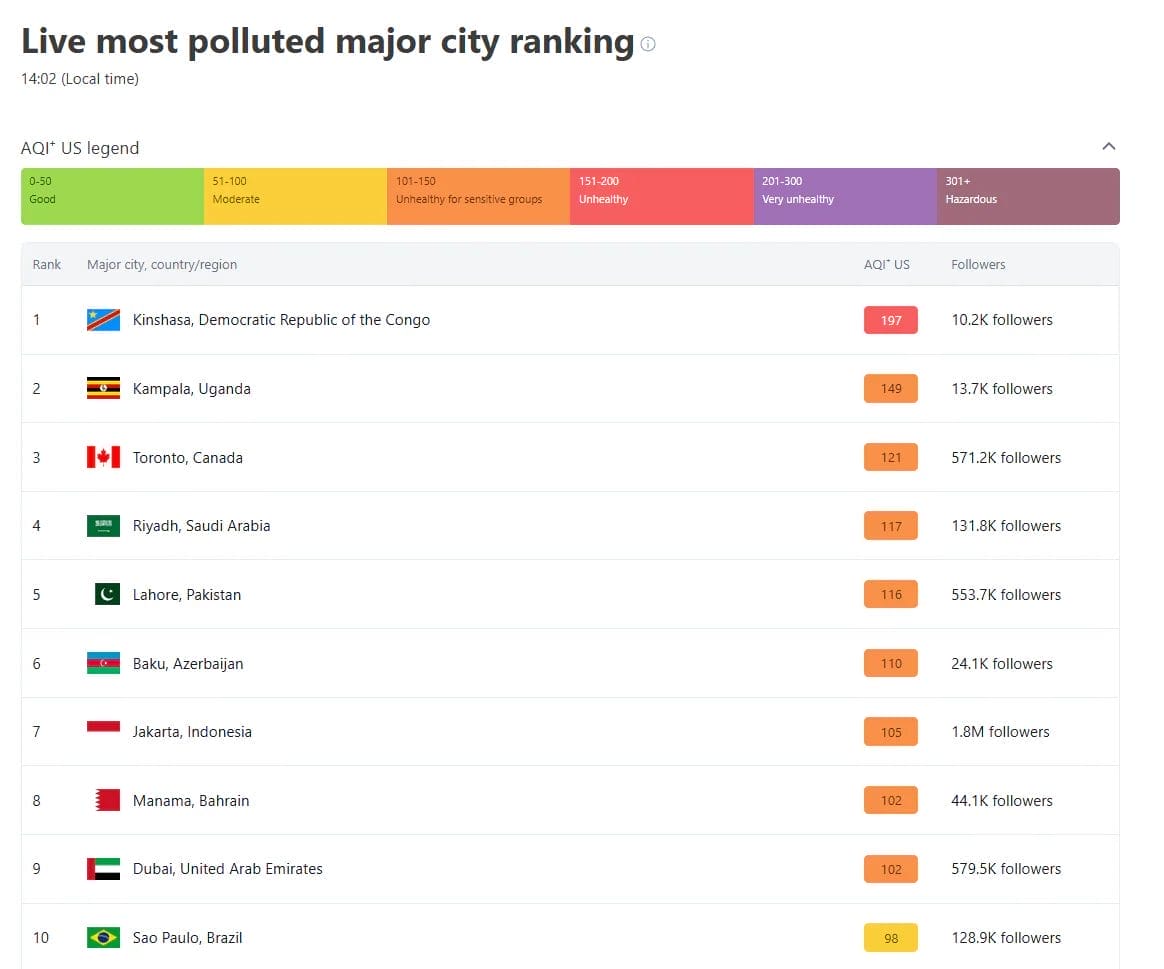Collapse the AQI US legend chevron
Viewport: 1164px width, 969px height.
(1108, 147)
